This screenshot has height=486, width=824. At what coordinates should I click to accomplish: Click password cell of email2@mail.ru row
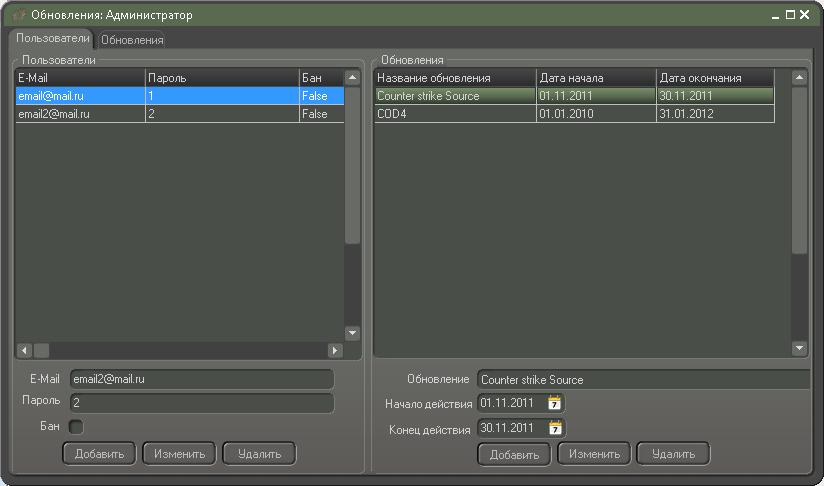222,114
